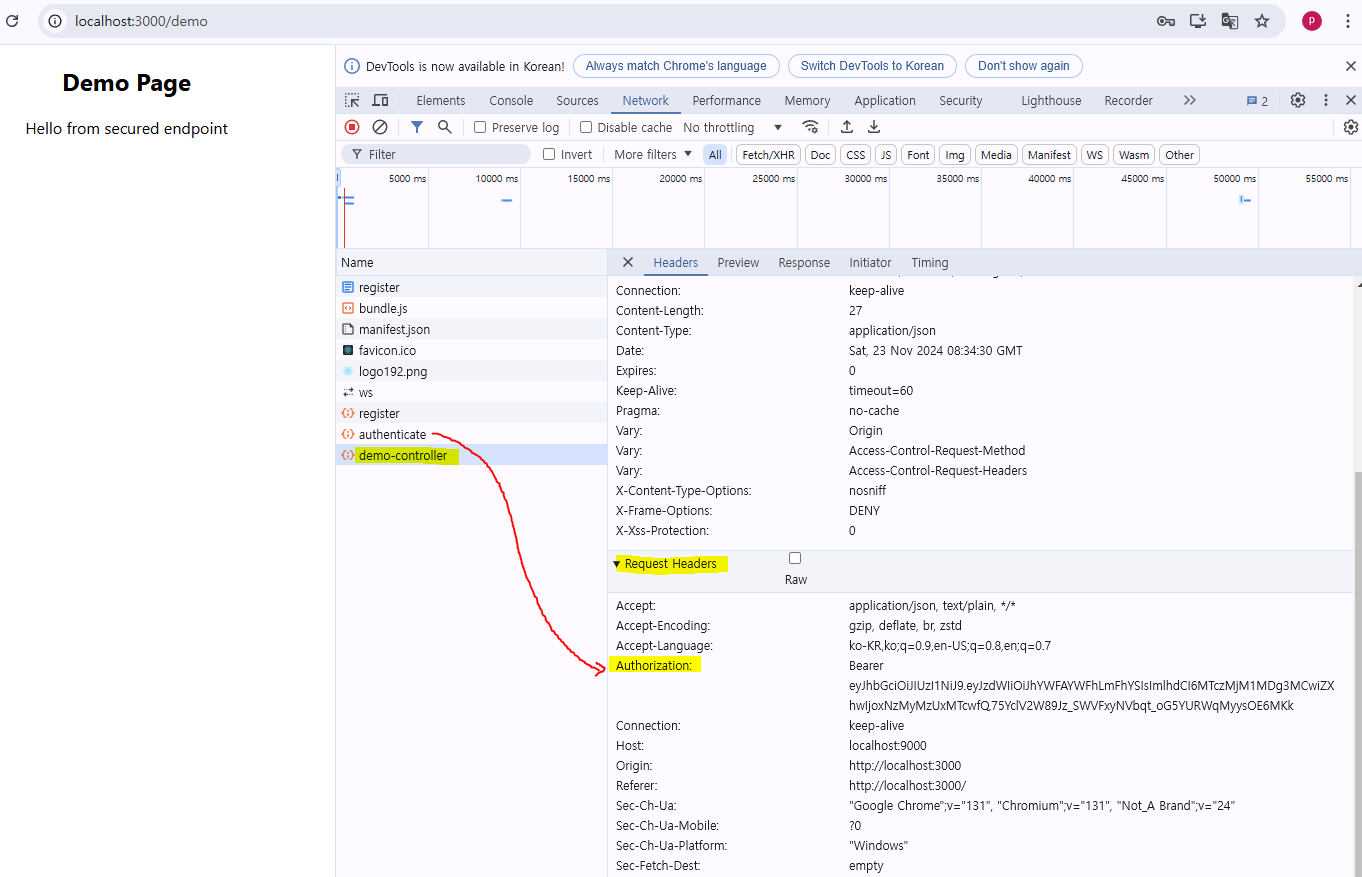Select the All request type filter

[715, 154]
